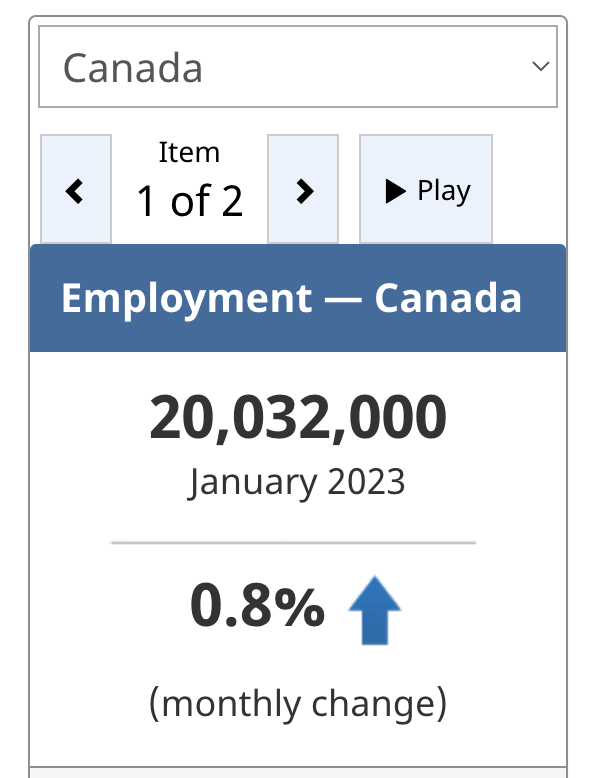
Task: Click 'Canada' in the blue header bar
Action: 448,298
